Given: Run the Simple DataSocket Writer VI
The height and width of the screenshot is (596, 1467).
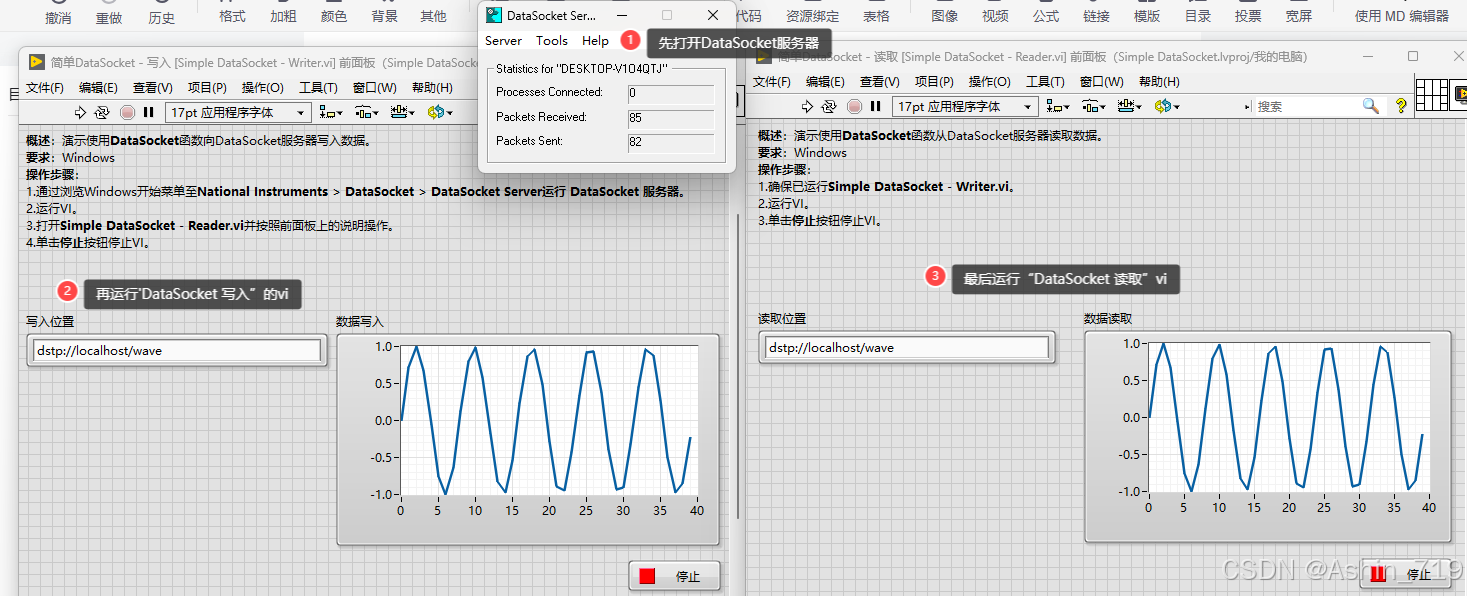Looking at the screenshot, I should click(79, 112).
